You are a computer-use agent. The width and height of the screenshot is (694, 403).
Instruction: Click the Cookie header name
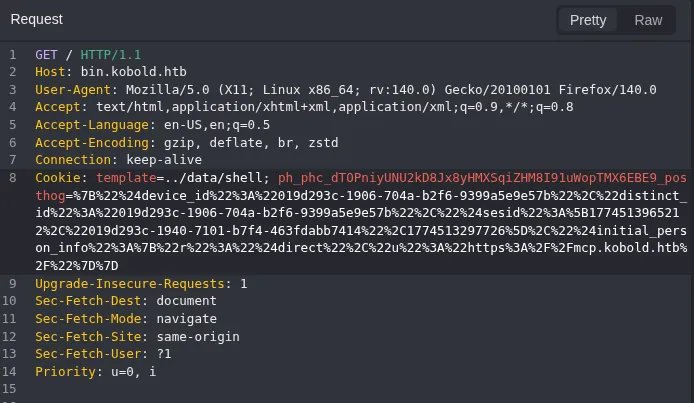tap(59, 178)
